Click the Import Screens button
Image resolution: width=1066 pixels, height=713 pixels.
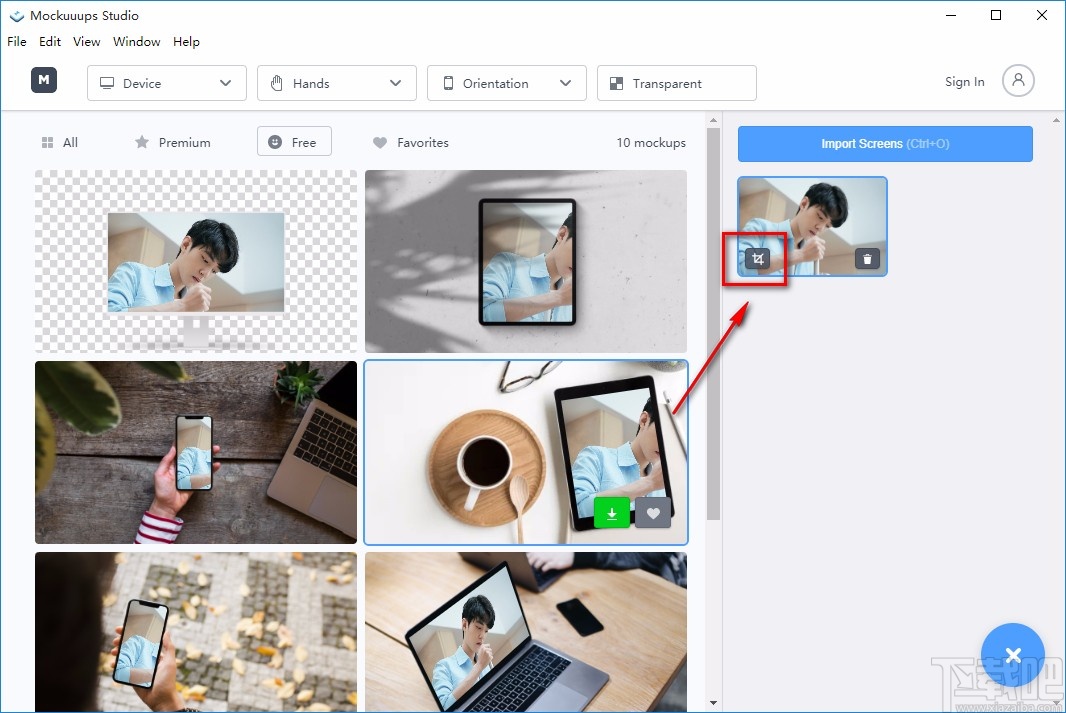coord(884,143)
